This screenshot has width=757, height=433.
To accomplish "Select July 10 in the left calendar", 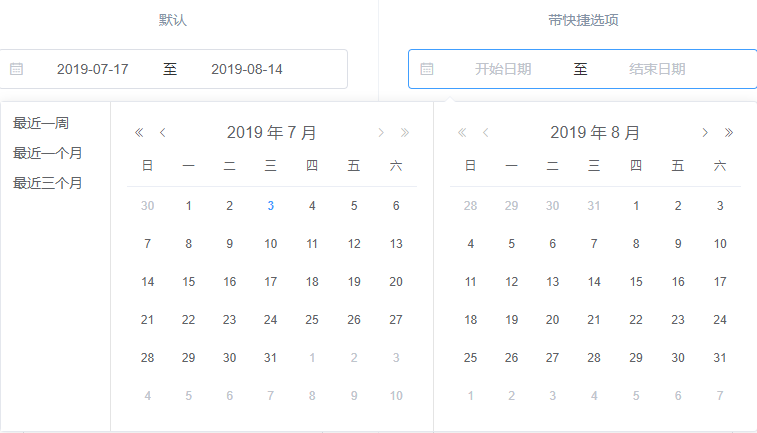I will click(x=271, y=244).
